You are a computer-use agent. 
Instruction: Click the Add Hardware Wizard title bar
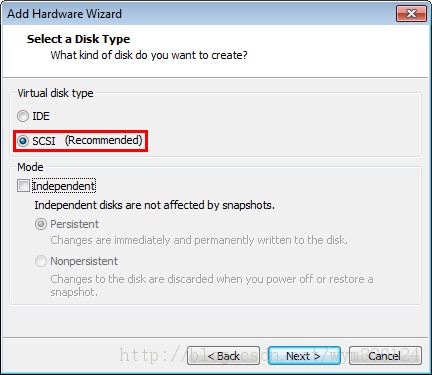pyautogui.click(x=200, y=14)
